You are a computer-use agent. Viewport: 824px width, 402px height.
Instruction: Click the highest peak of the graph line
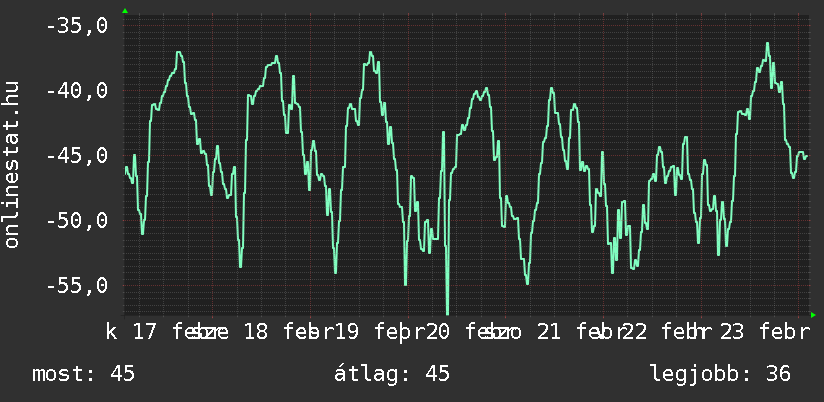click(x=767, y=44)
